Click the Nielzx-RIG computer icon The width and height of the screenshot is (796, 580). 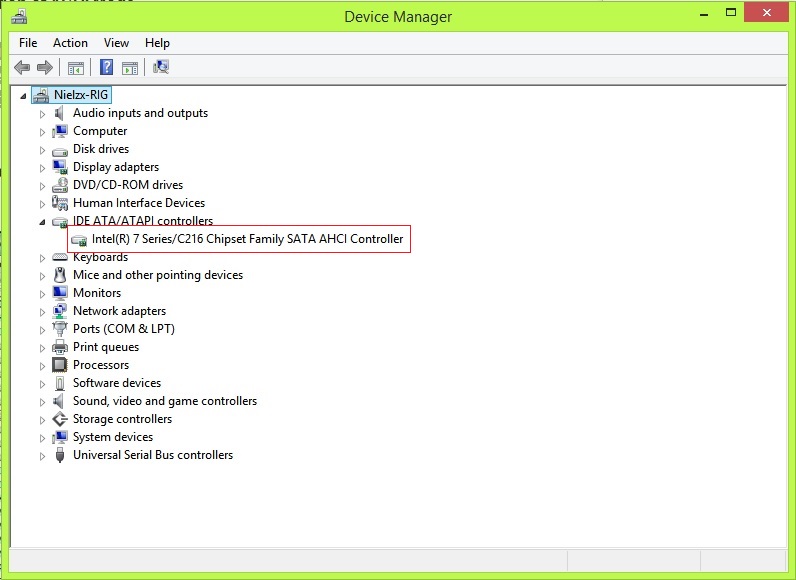pos(41,95)
